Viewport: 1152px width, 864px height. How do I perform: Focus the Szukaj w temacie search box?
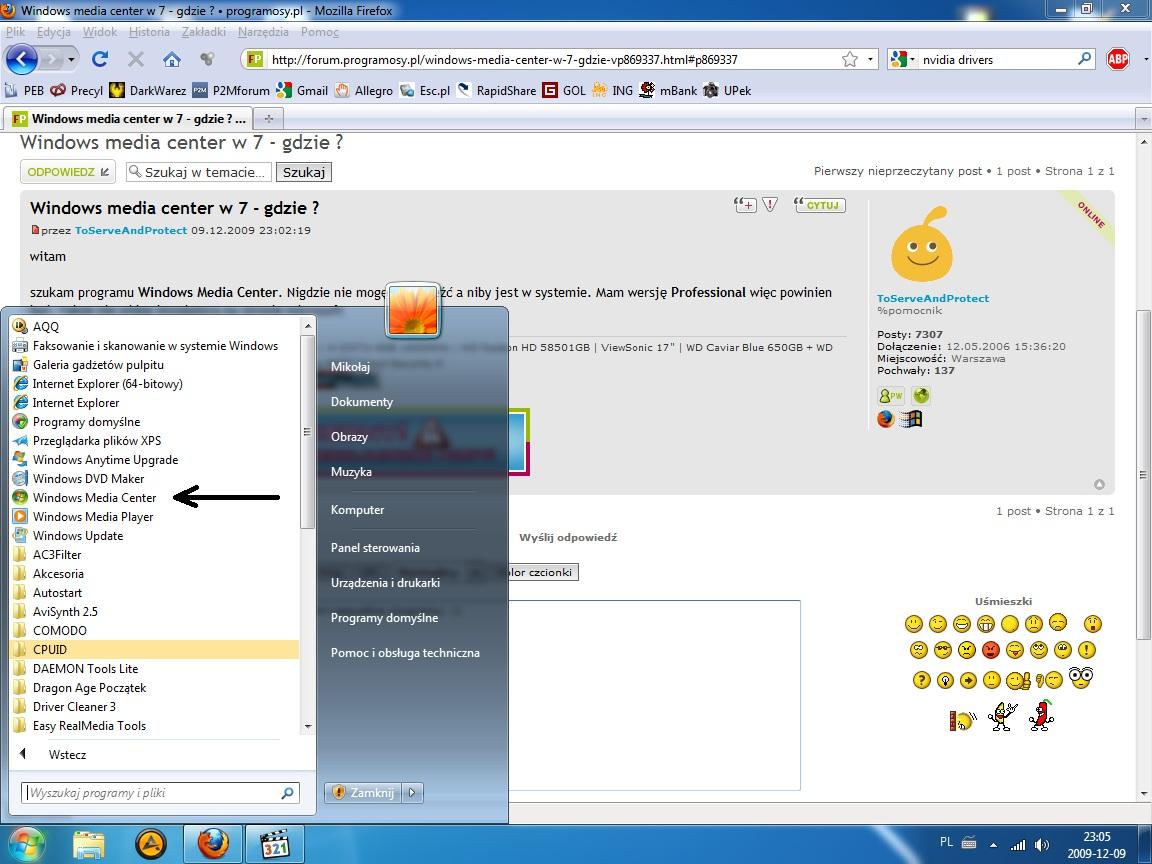click(x=198, y=172)
